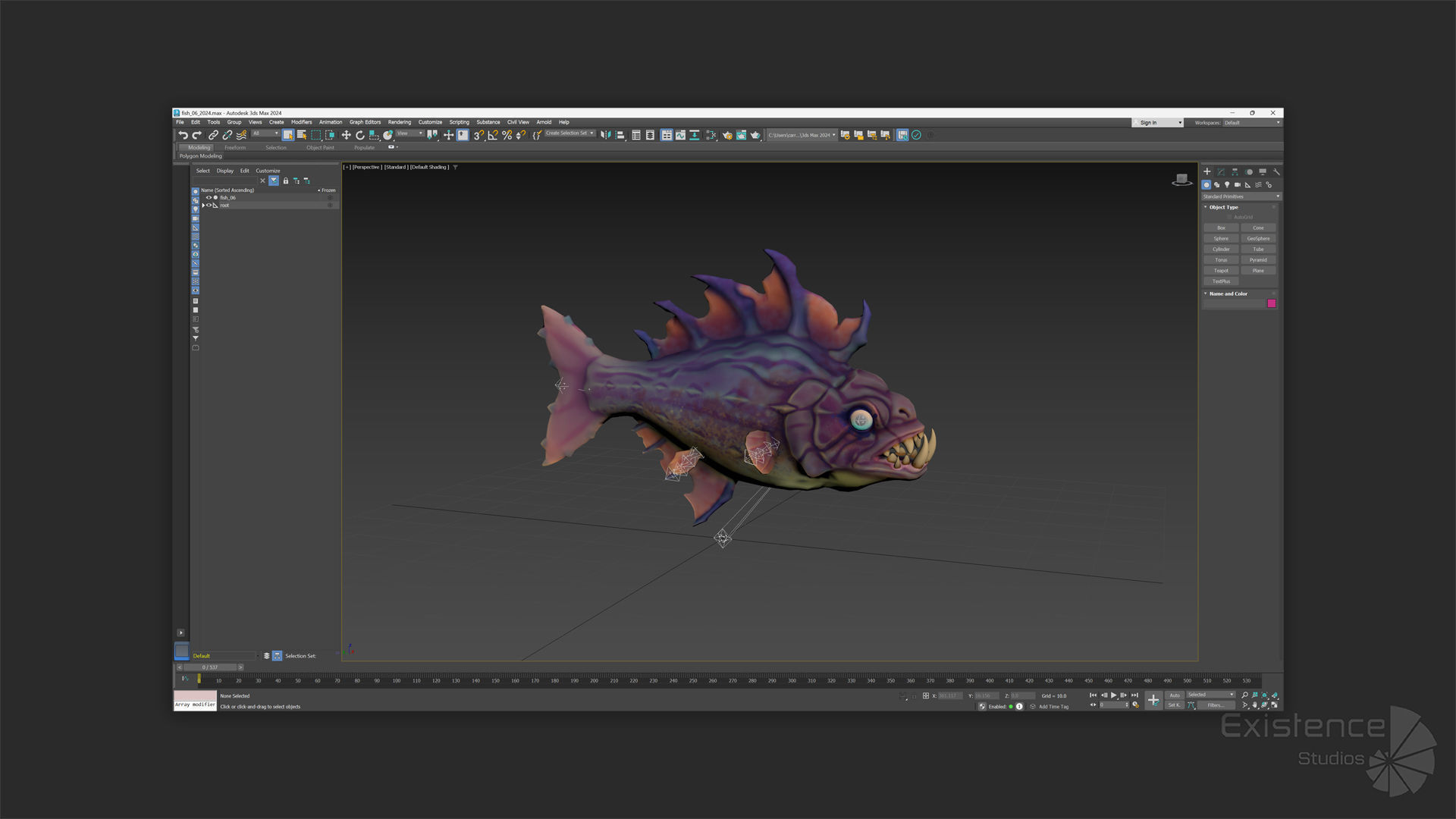Toggle visibility eye of fish_06
This screenshot has width=1456, height=819.
click(209, 198)
